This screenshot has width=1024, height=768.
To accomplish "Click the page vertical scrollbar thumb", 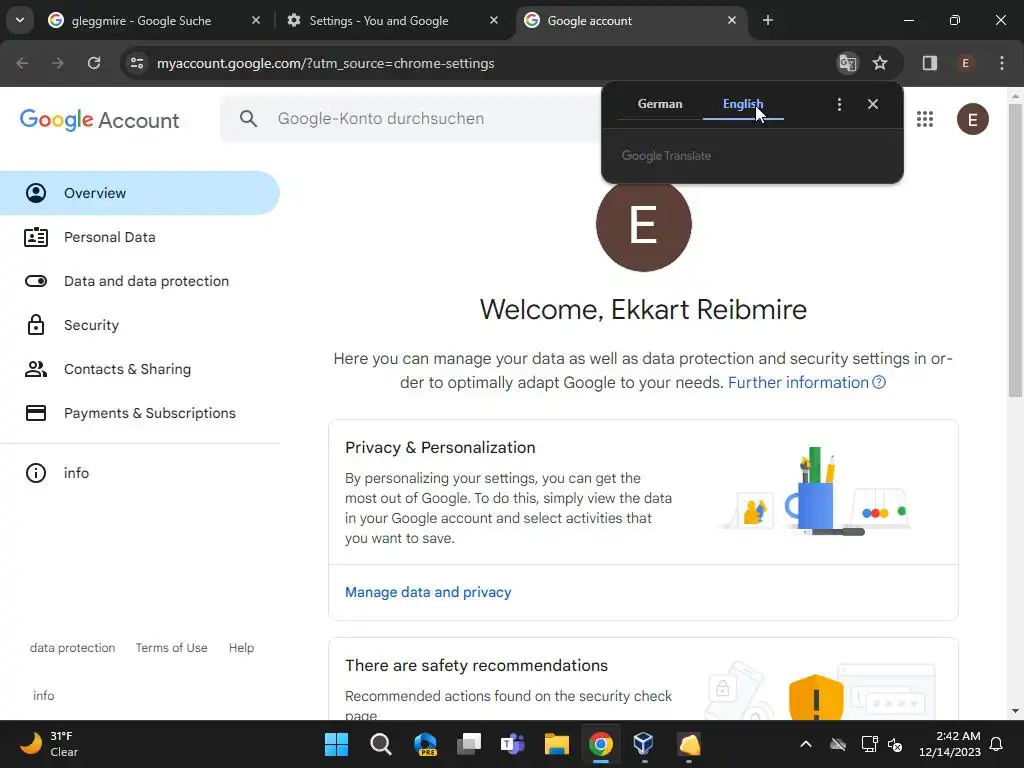I will [x=1015, y=249].
